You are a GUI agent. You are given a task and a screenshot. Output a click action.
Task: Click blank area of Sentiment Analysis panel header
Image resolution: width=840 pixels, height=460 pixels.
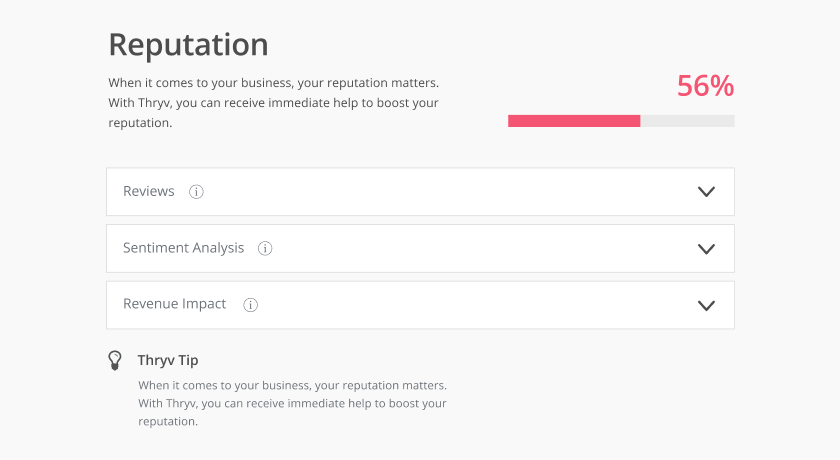(482, 248)
